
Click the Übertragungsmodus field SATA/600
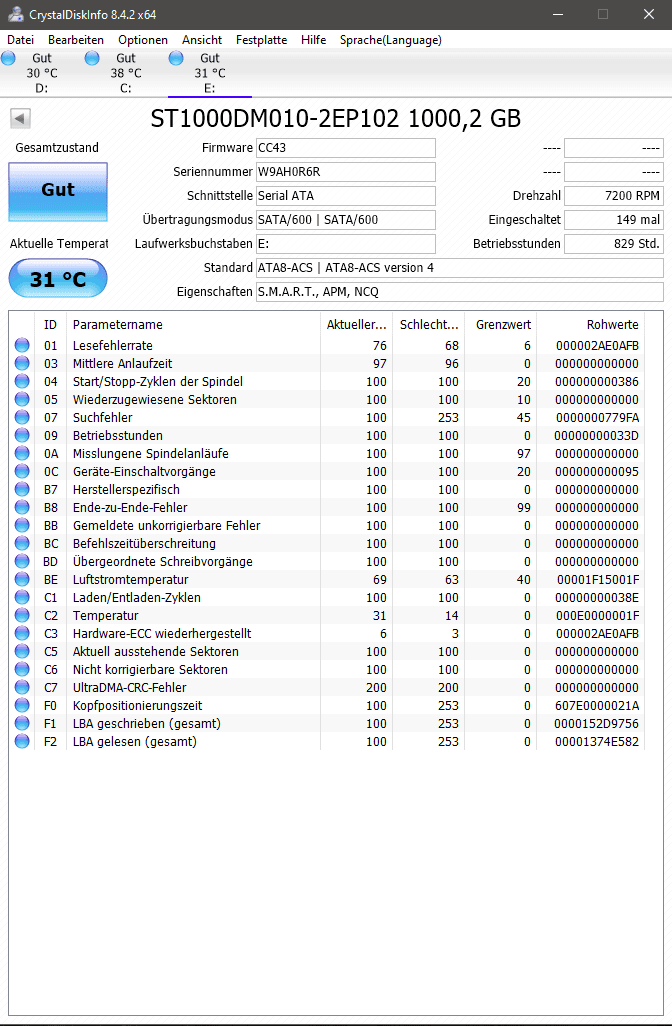click(345, 220)
